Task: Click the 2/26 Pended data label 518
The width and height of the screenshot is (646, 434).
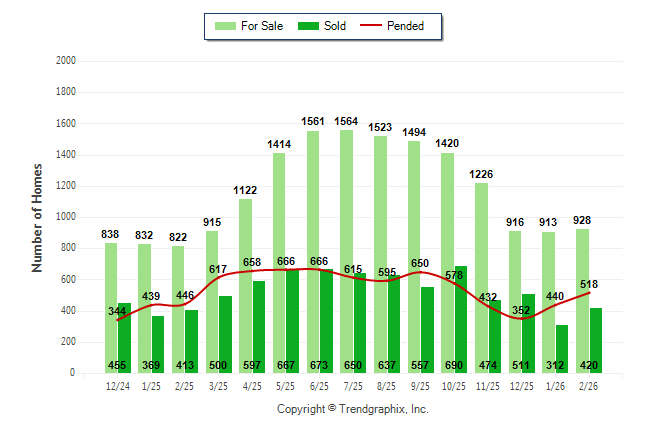Action: click(x=588, y=284)
